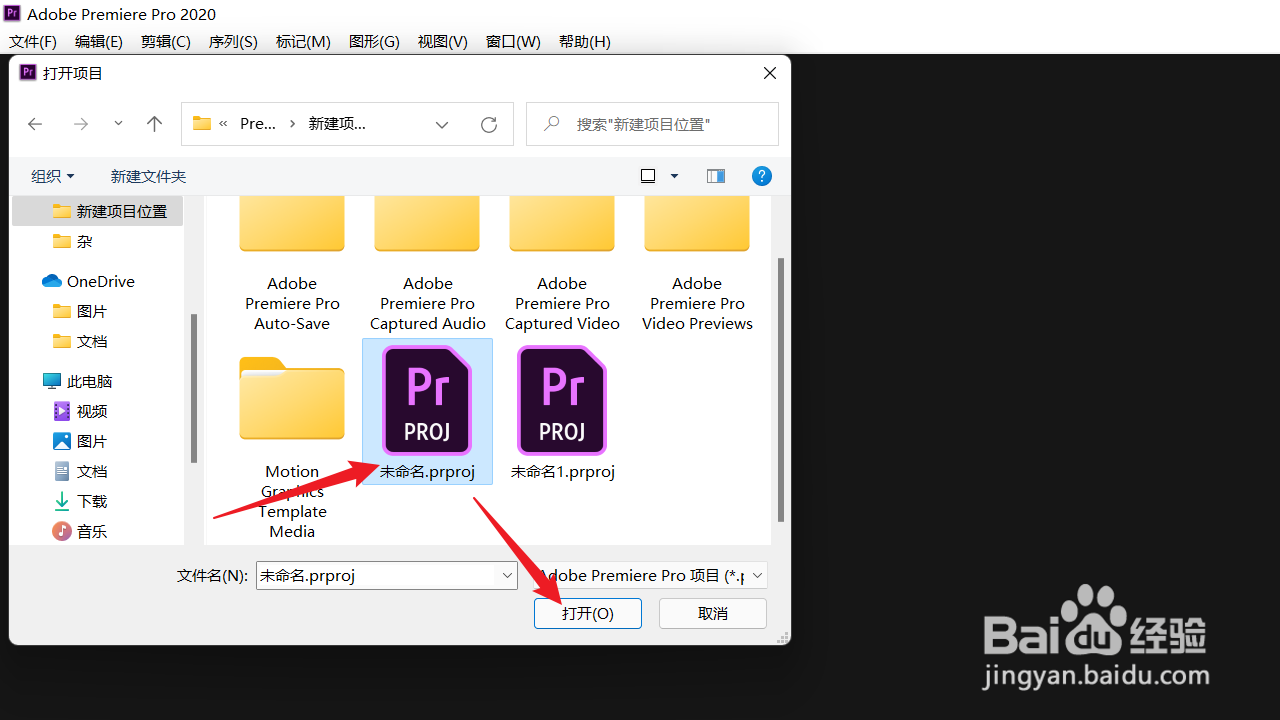Click the forward navigation arrow
This screenshot has height=720, width=1280.
[x=81, y=124]
